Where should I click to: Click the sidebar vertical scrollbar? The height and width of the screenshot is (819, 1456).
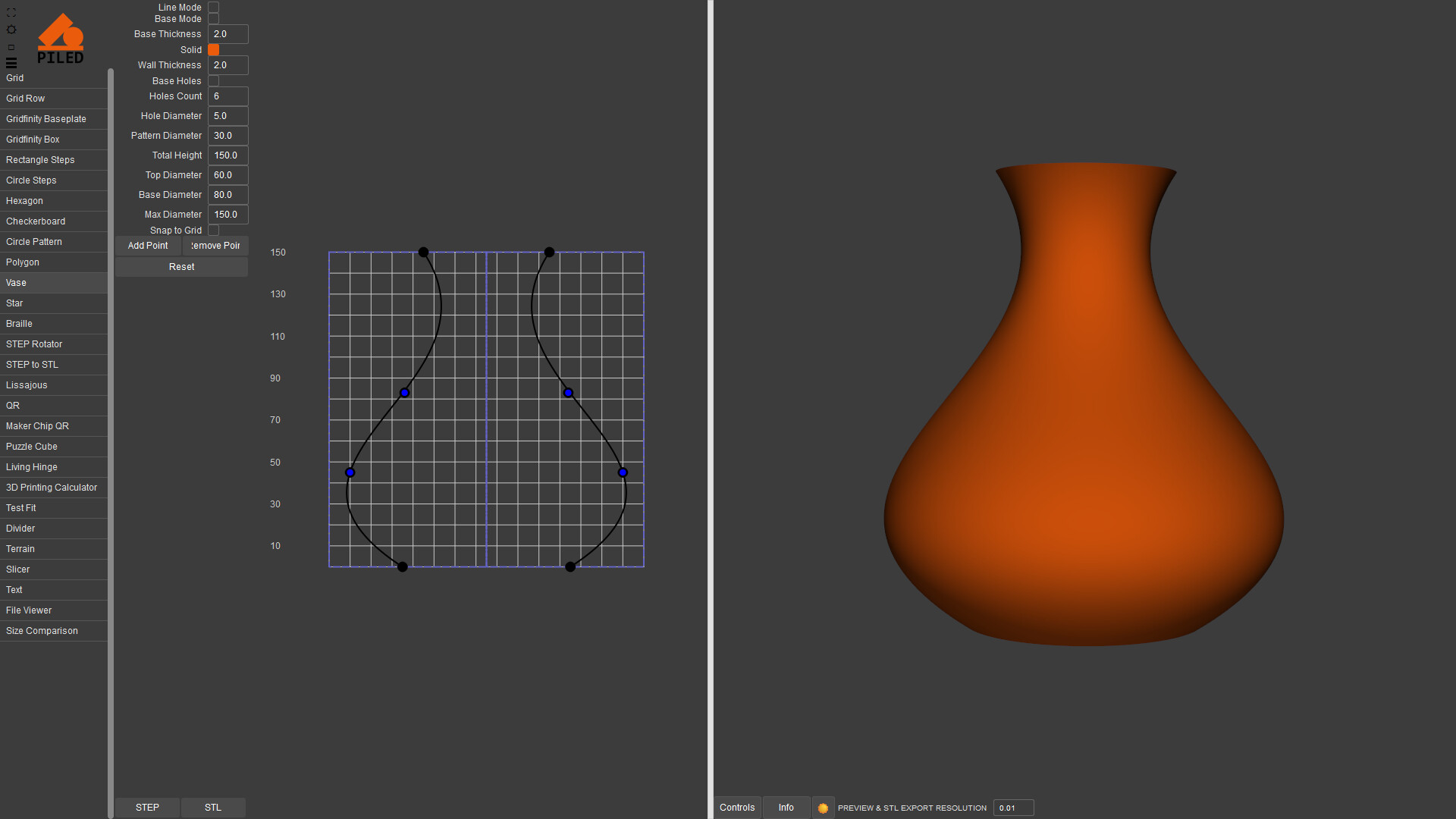(111, 440)
